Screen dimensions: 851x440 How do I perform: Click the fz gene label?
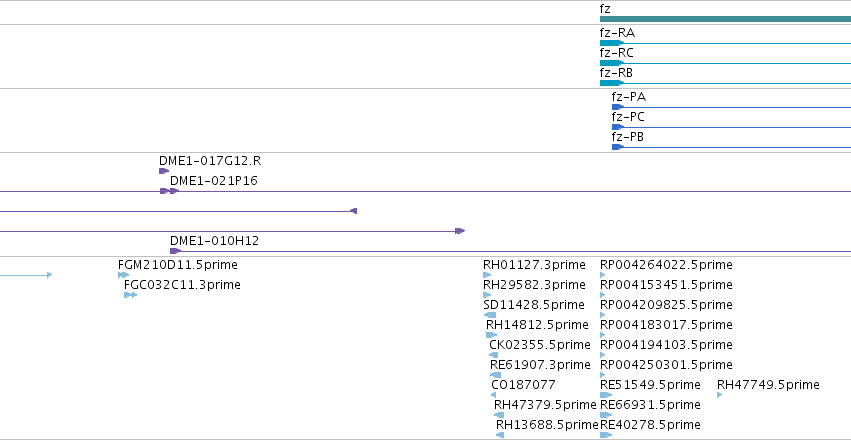[x=605, y=9]
